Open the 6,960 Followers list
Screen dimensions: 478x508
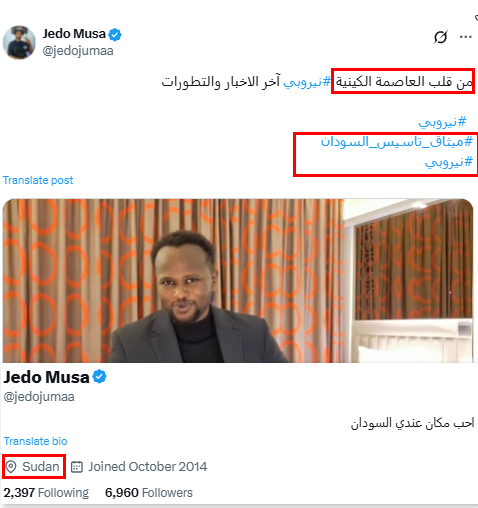coord(149,493)
